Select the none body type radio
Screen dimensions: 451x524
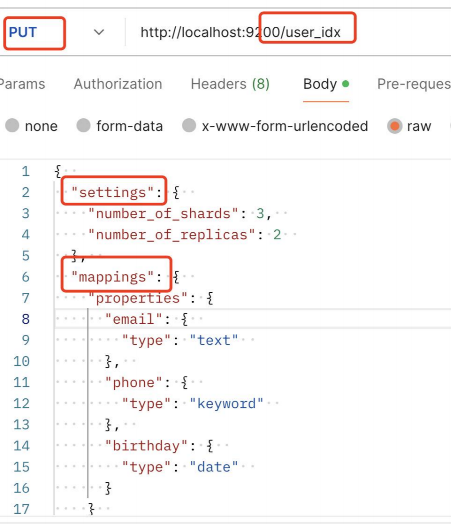point(12,126)
